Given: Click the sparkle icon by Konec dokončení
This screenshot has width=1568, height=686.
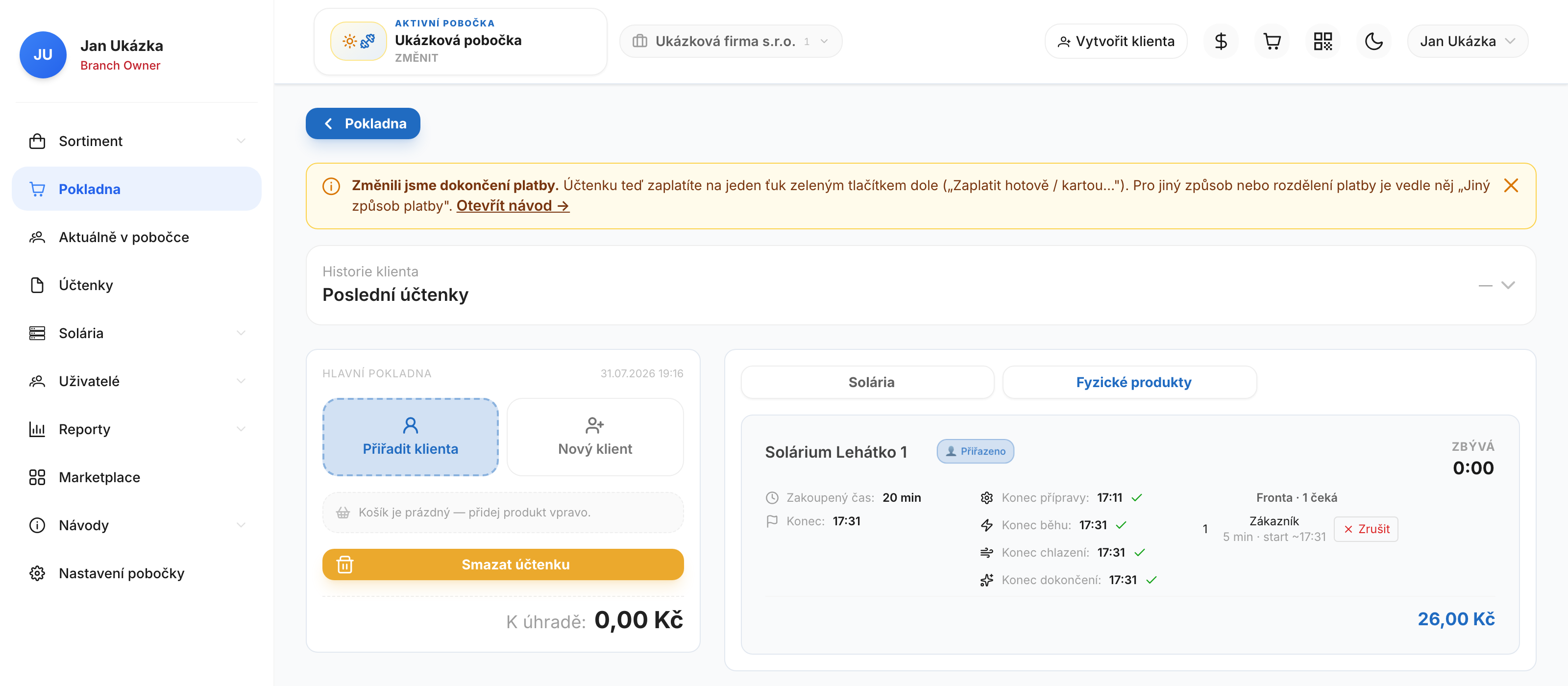Looking at the screenshot, I should 987,580.
